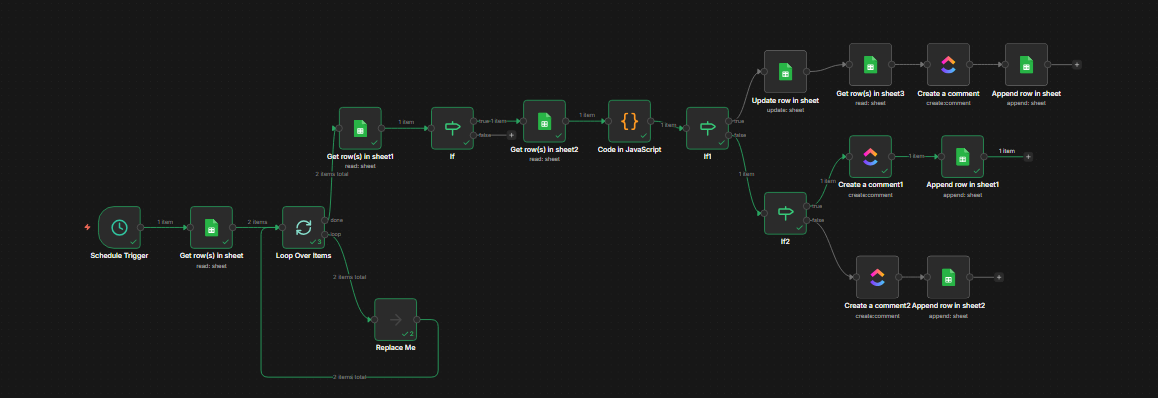Select the Schedule Trigger node
This screenshot has height=398, width=1158.
pyautogui.click(x=119, y=227)
